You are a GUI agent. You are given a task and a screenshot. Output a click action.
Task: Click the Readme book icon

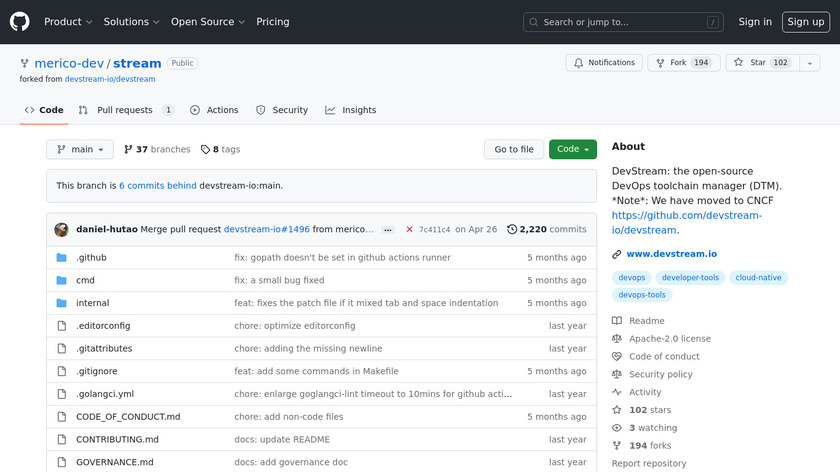(617, 321)
